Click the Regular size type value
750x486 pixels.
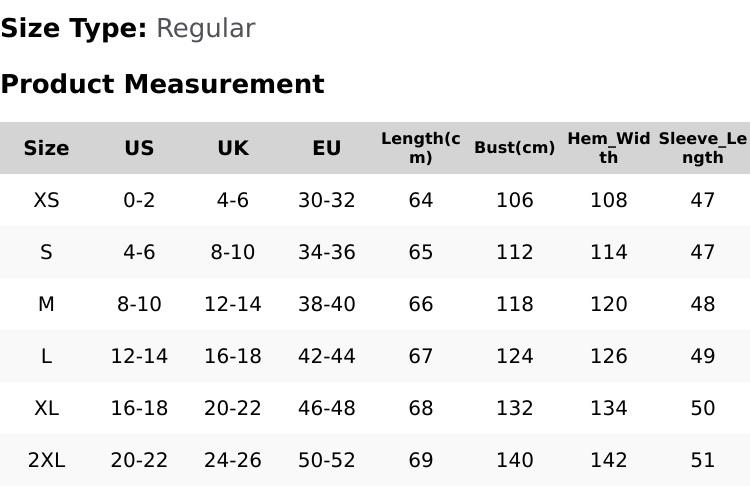click(205, 28)
